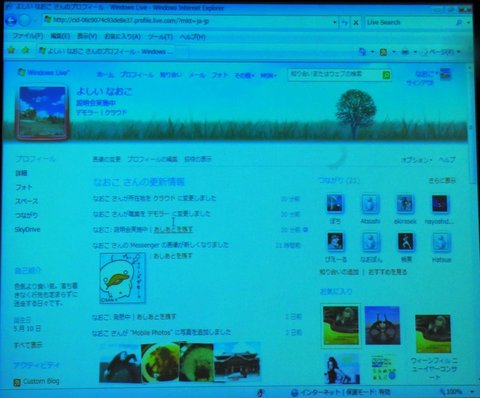
Task: Open the address bar dropdown arrow
Action: click(x=335, y=22)
